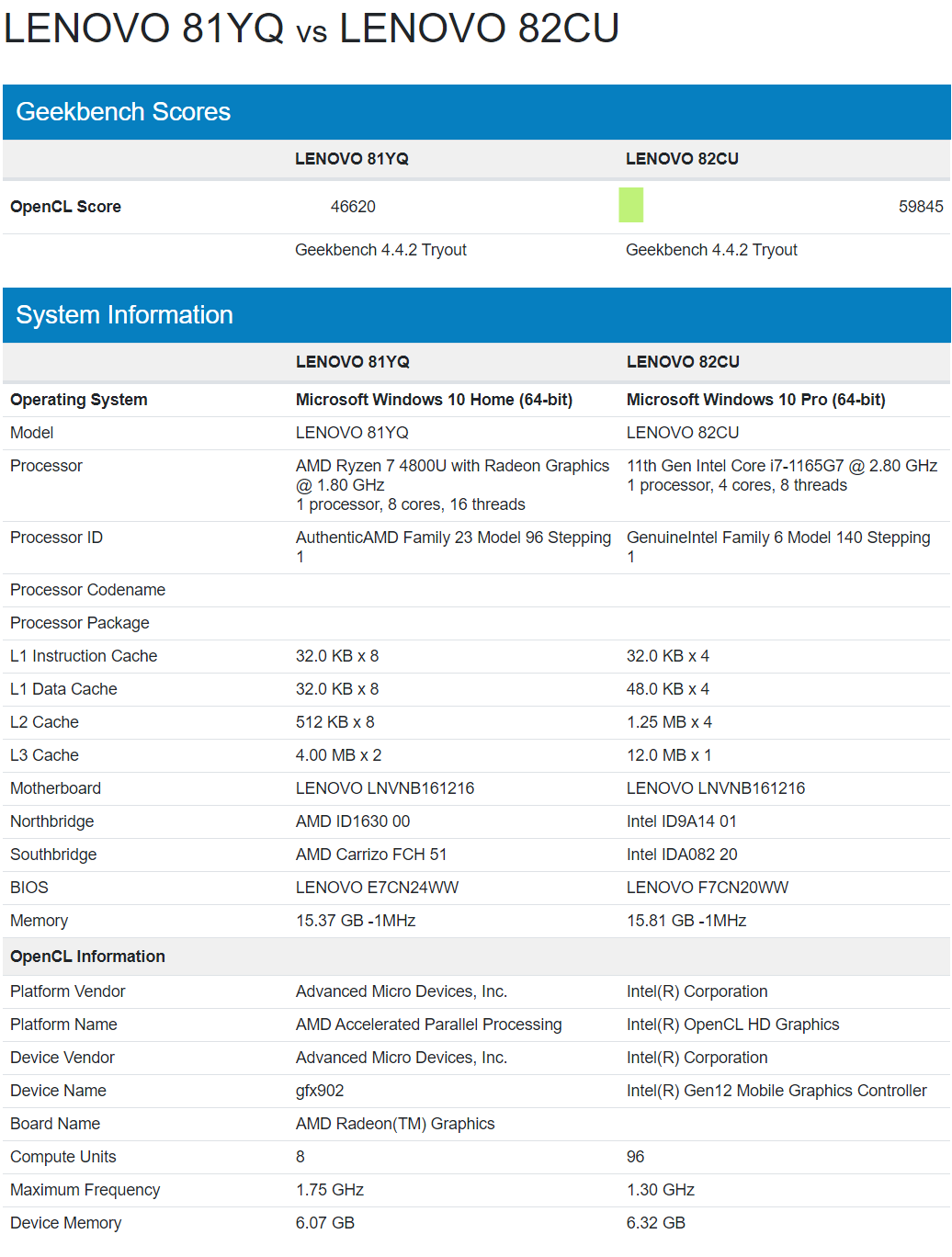Click the Geekbench Scores section header
The image size is (952, 1257).
[x=477, y=112]
